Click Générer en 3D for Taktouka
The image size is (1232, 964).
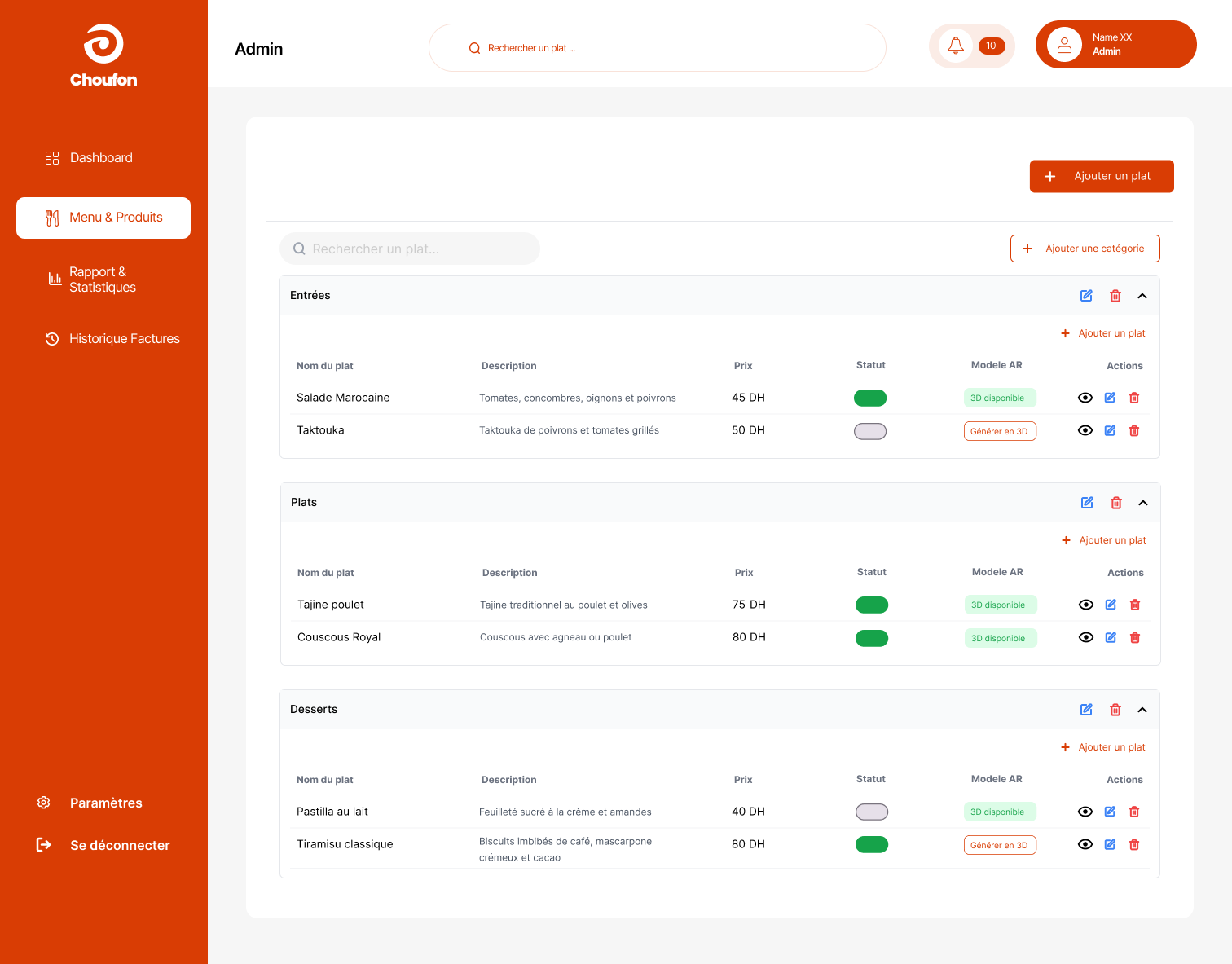[1000, 431]
